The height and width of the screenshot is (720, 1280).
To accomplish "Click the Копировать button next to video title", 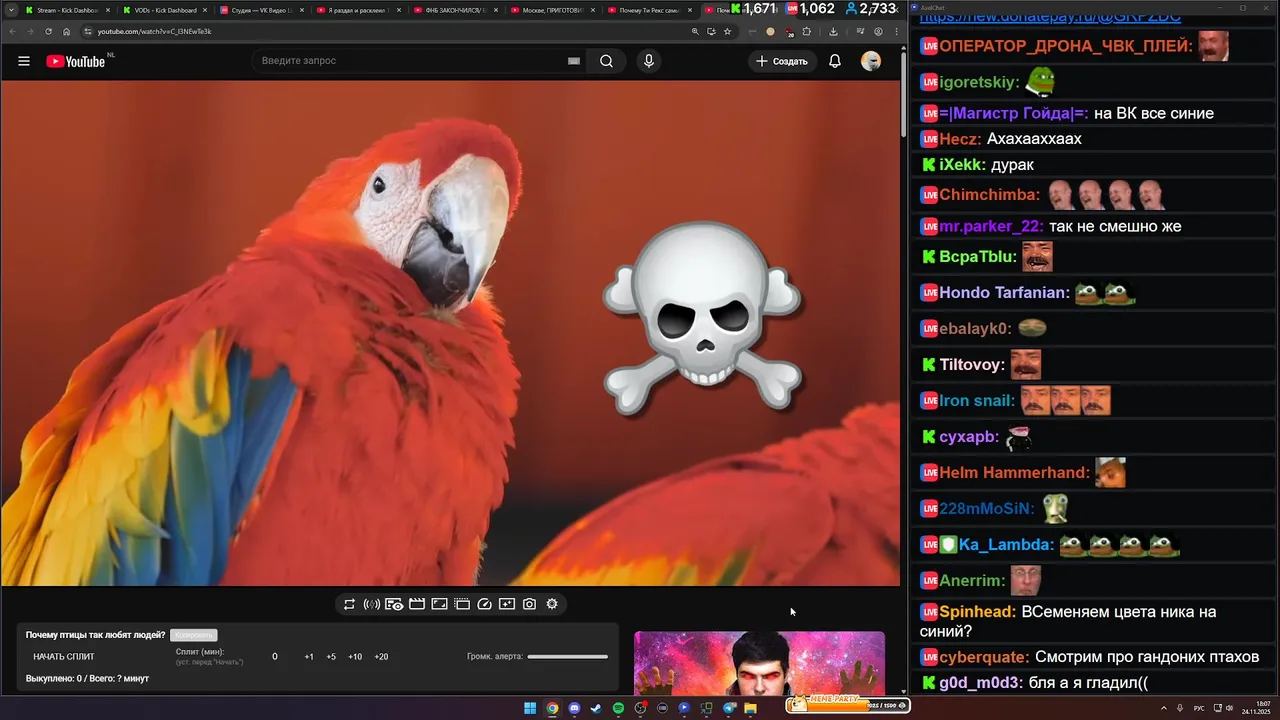I will (193, 635).
